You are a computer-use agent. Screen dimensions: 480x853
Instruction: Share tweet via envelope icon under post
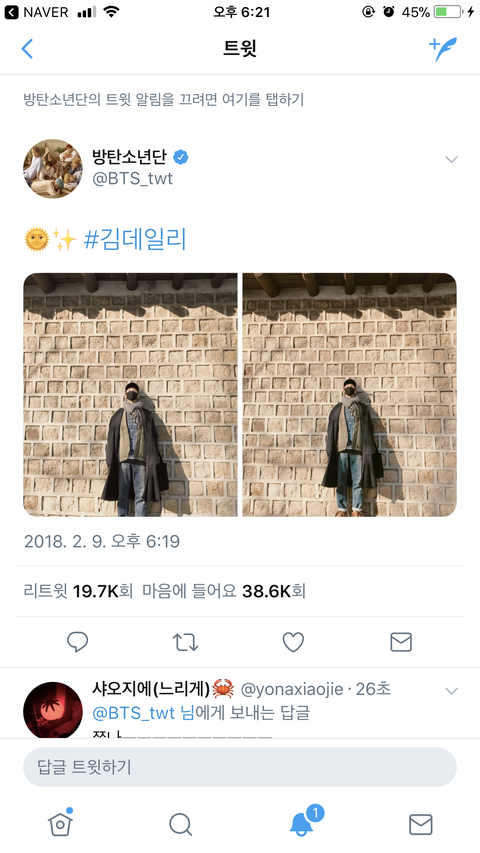pos(401,642)
